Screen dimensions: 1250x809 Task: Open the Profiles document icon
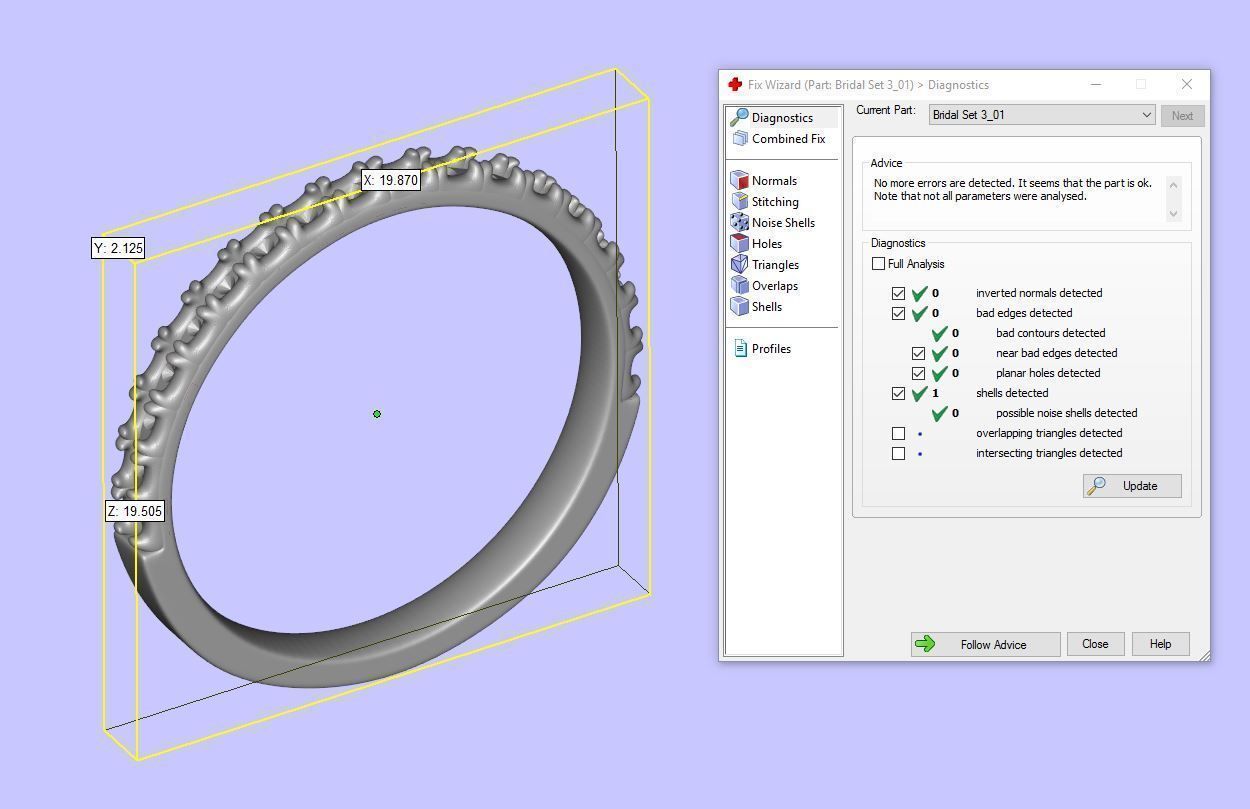740,348
